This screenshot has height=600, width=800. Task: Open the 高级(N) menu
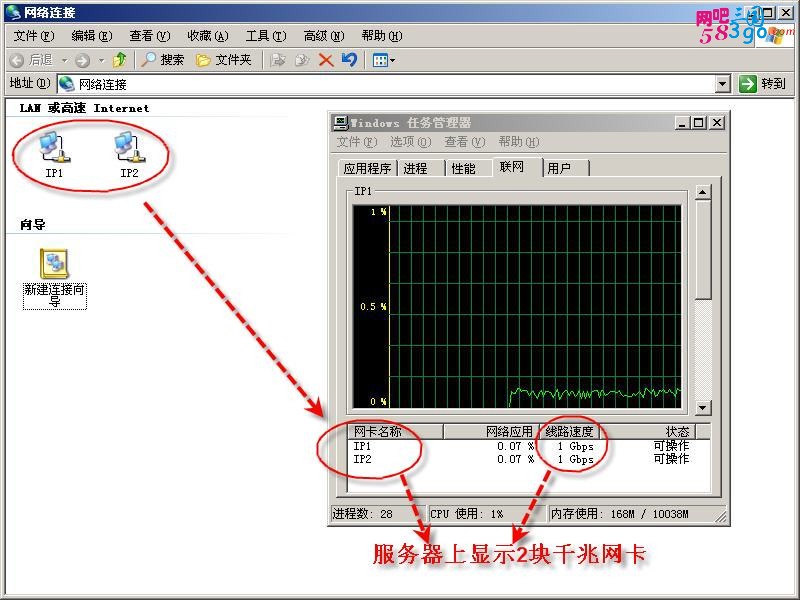pyautogui.click(x=324, y=36)
